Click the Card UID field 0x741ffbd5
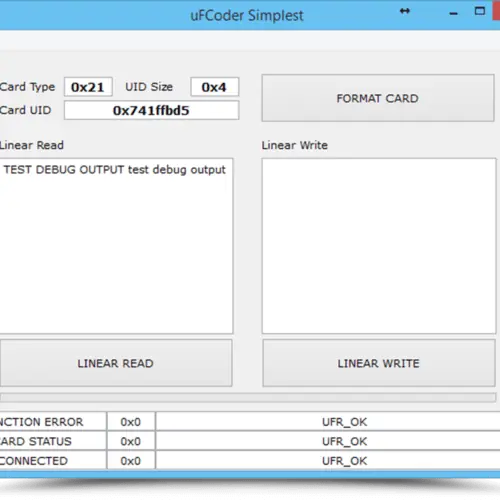The height and width of the screenshot is (500, 500). click(152, 110)
